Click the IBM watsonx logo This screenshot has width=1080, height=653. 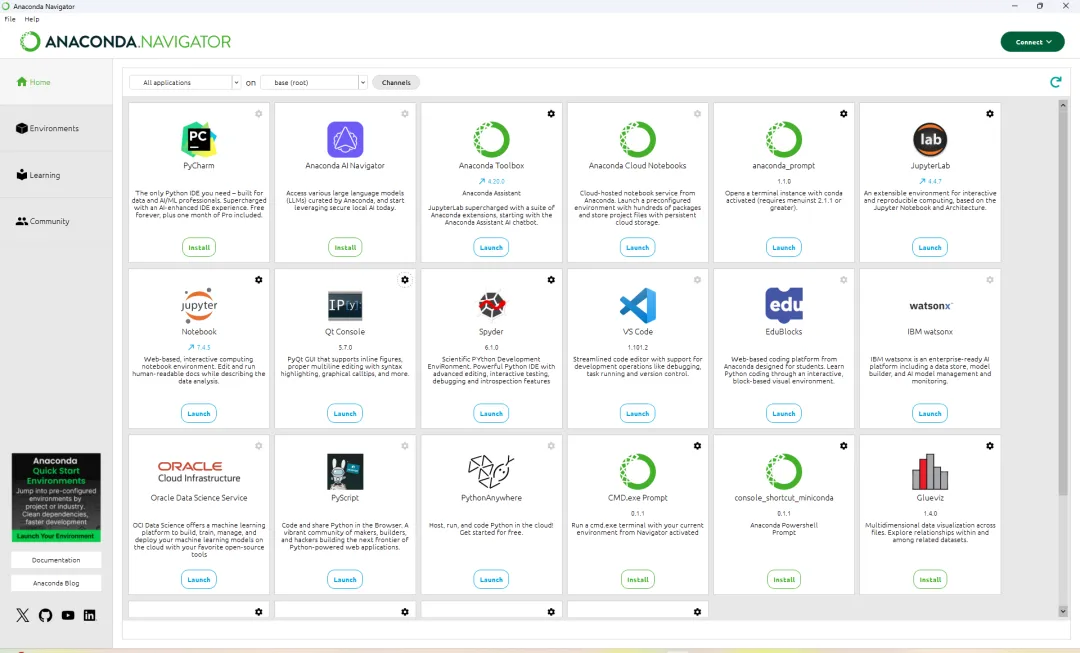pyautogui.click(x=930, y=306)
